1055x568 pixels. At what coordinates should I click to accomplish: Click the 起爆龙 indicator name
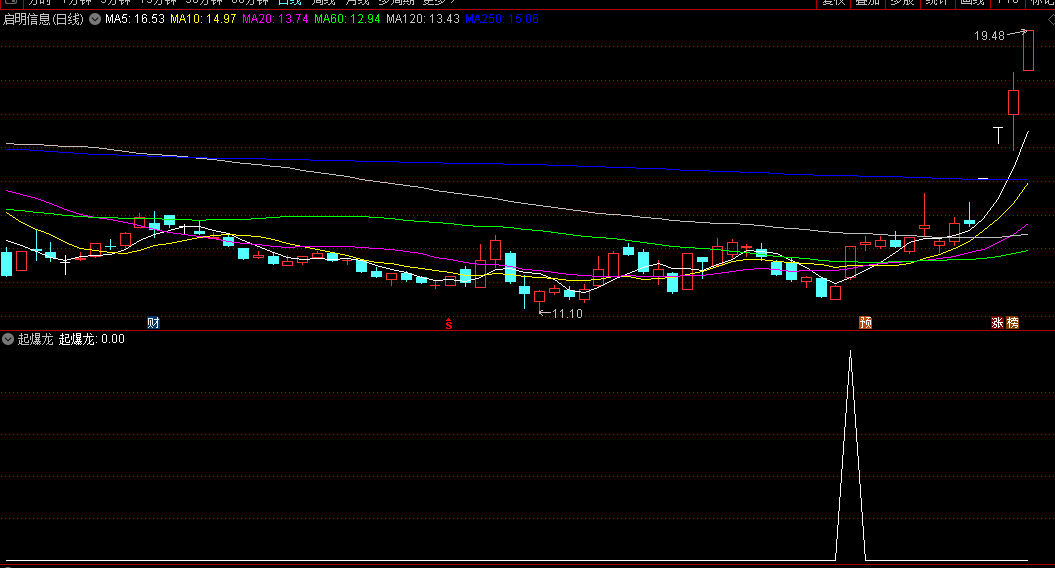(x=36, y=339)
